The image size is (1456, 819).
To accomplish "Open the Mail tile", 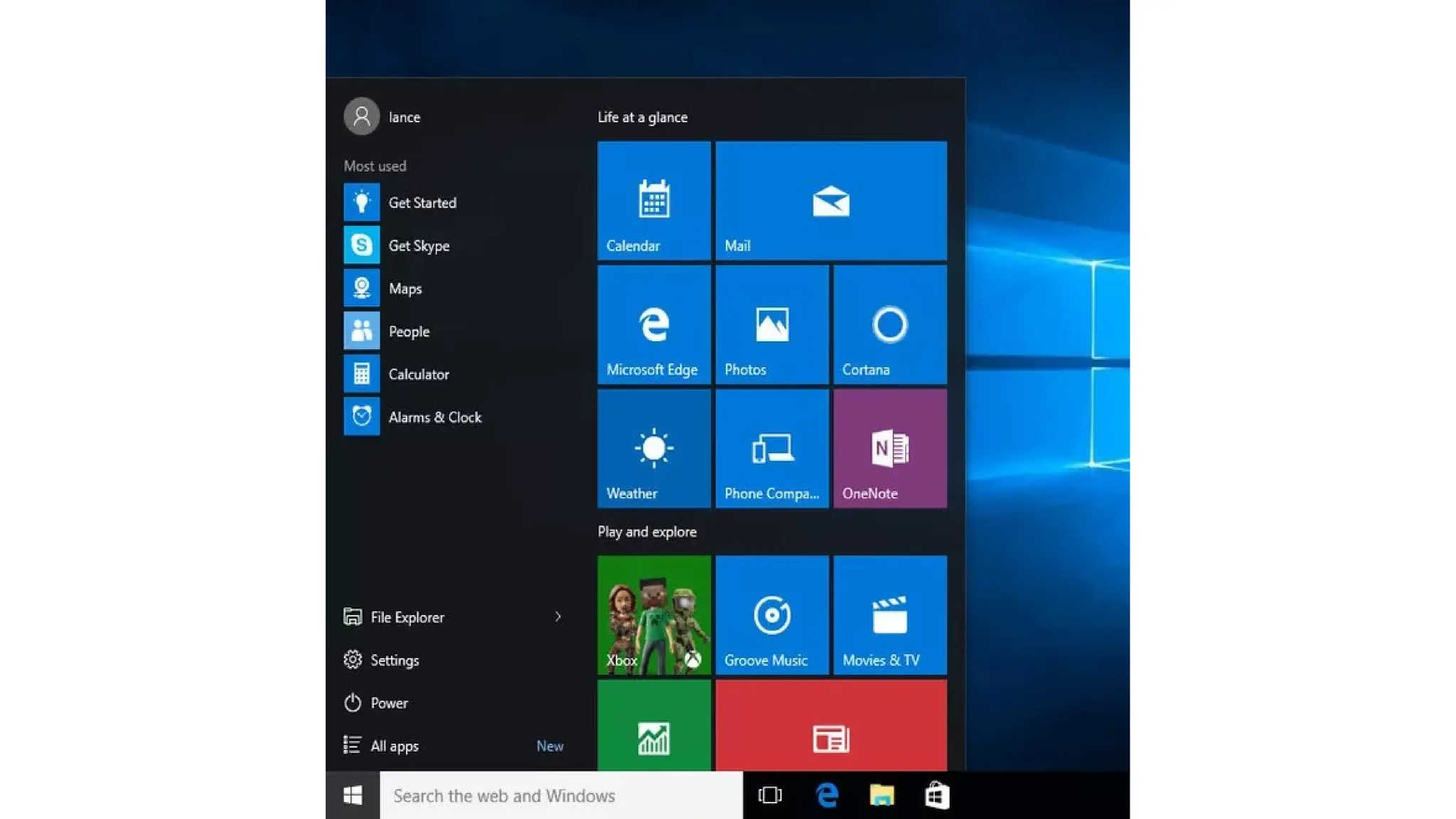I will (x=830, y=200).
